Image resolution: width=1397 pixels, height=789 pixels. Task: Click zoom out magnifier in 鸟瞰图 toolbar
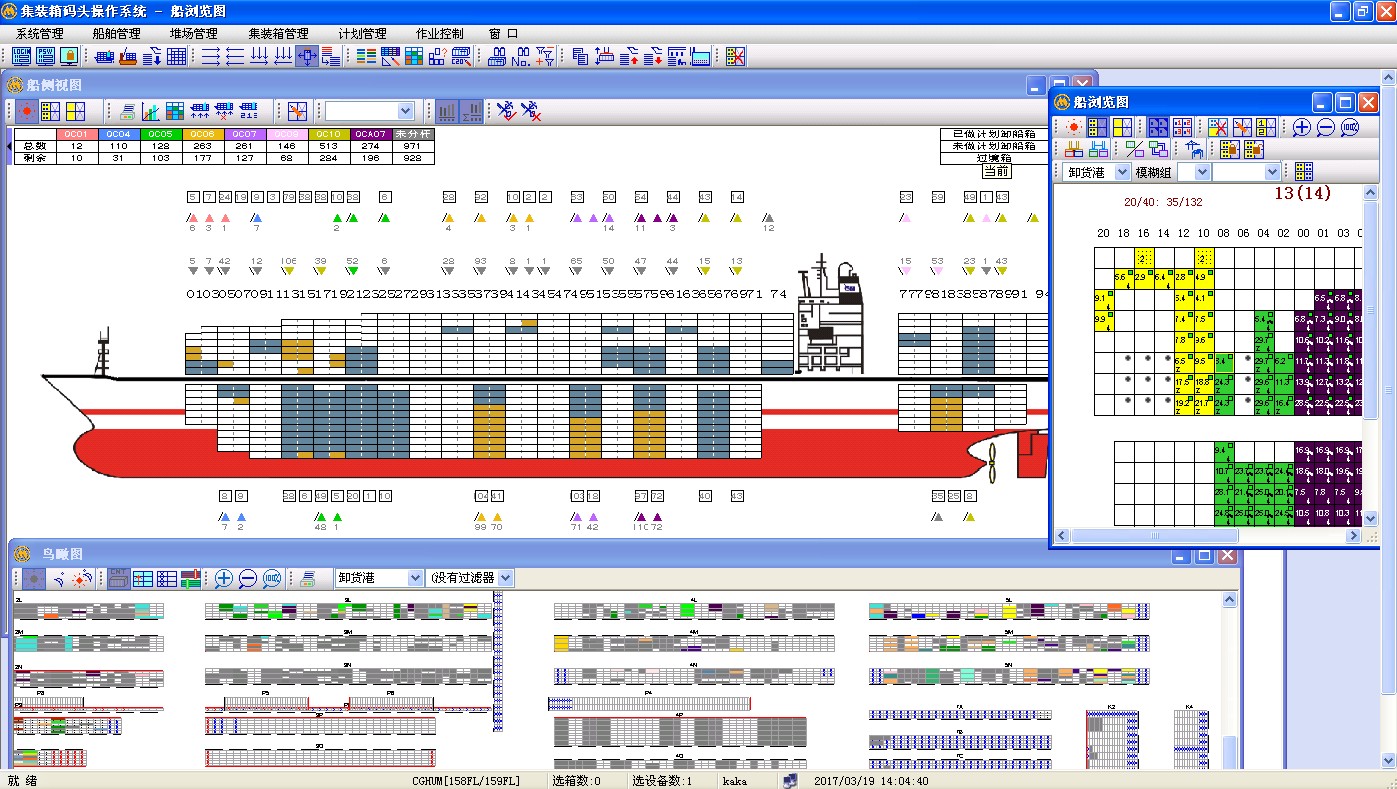247,578
